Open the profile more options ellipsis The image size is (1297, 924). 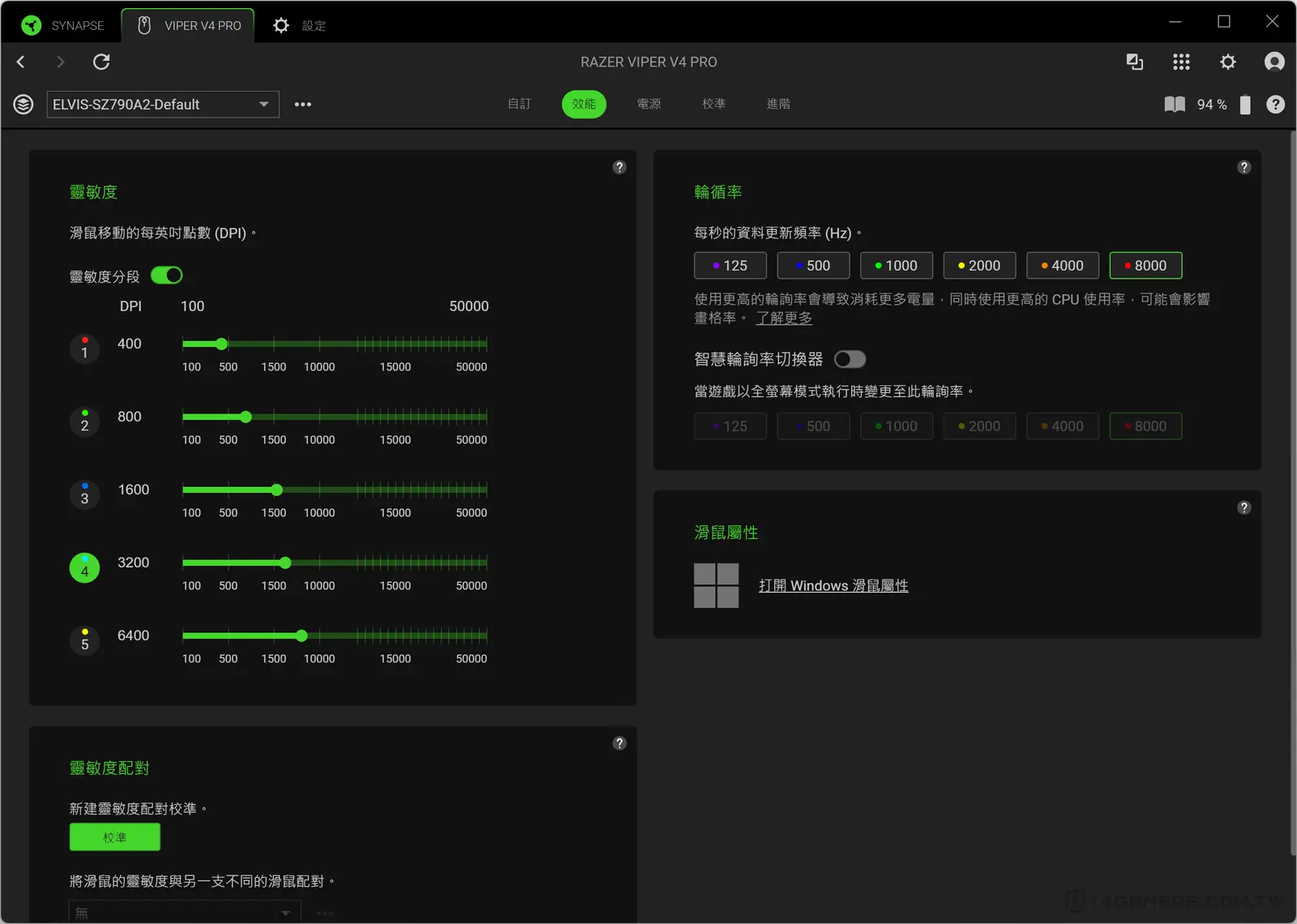[x=303, y=105]
